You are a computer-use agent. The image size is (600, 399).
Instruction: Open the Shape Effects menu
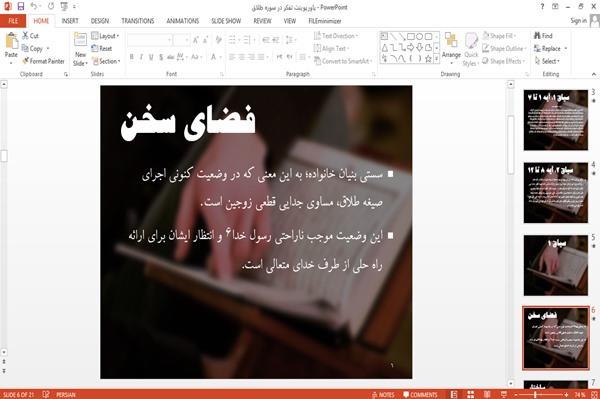[504, 61]
